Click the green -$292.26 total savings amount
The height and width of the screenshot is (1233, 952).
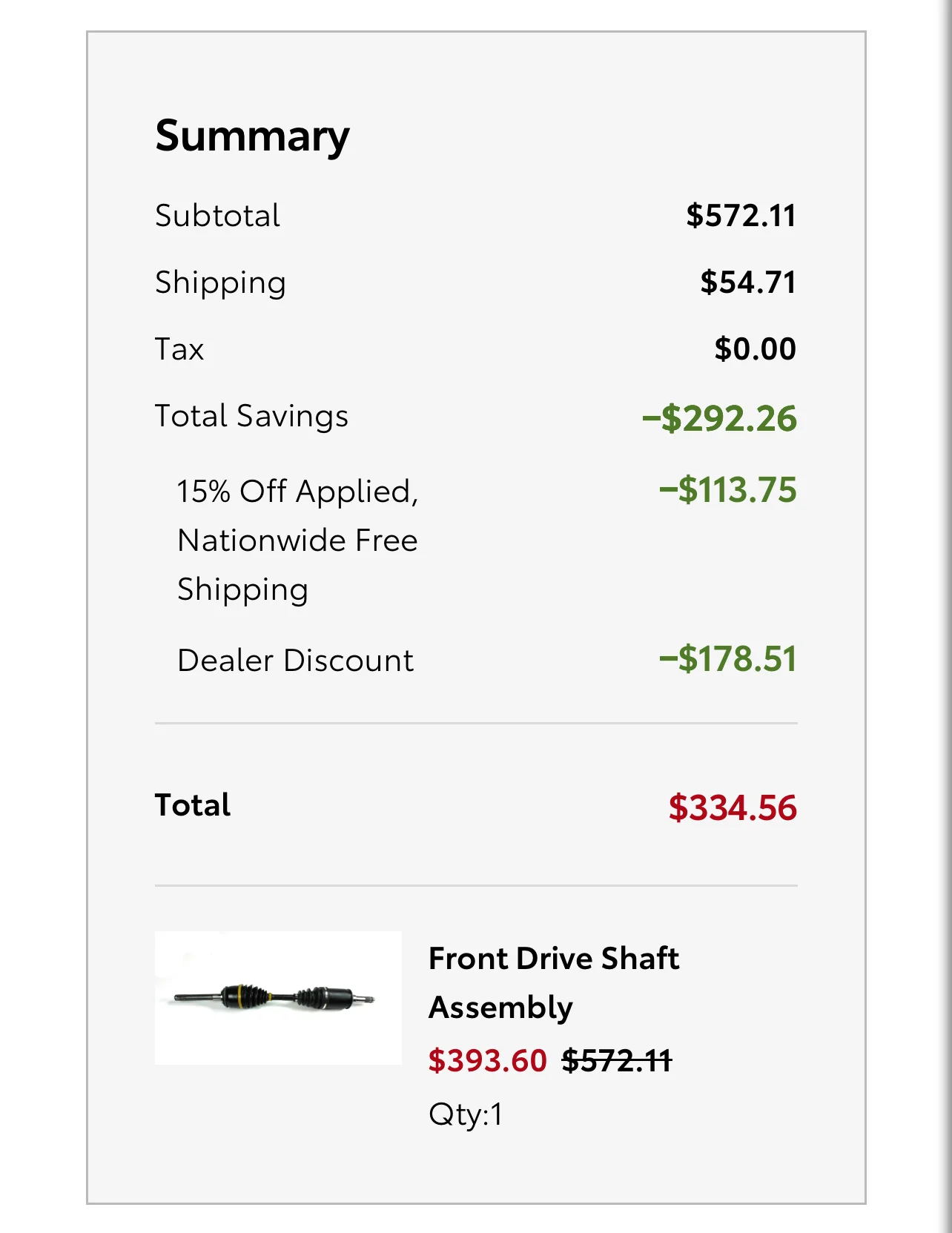(719, 418)
